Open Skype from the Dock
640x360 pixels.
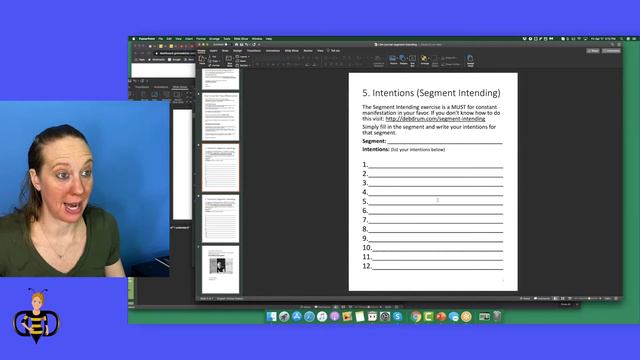click(x=398, y=316)
